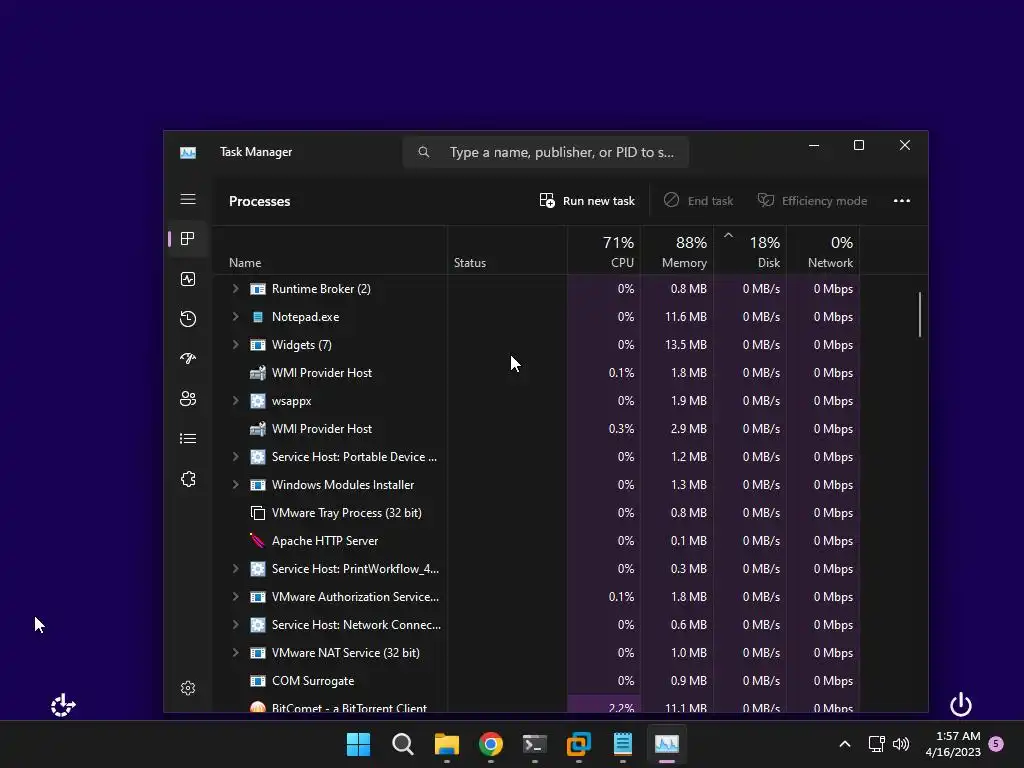Open File Explorer from the taskbar
The width and height of the screenshot is (1024, 768).
pyautogui.click(x=447, y=744)
